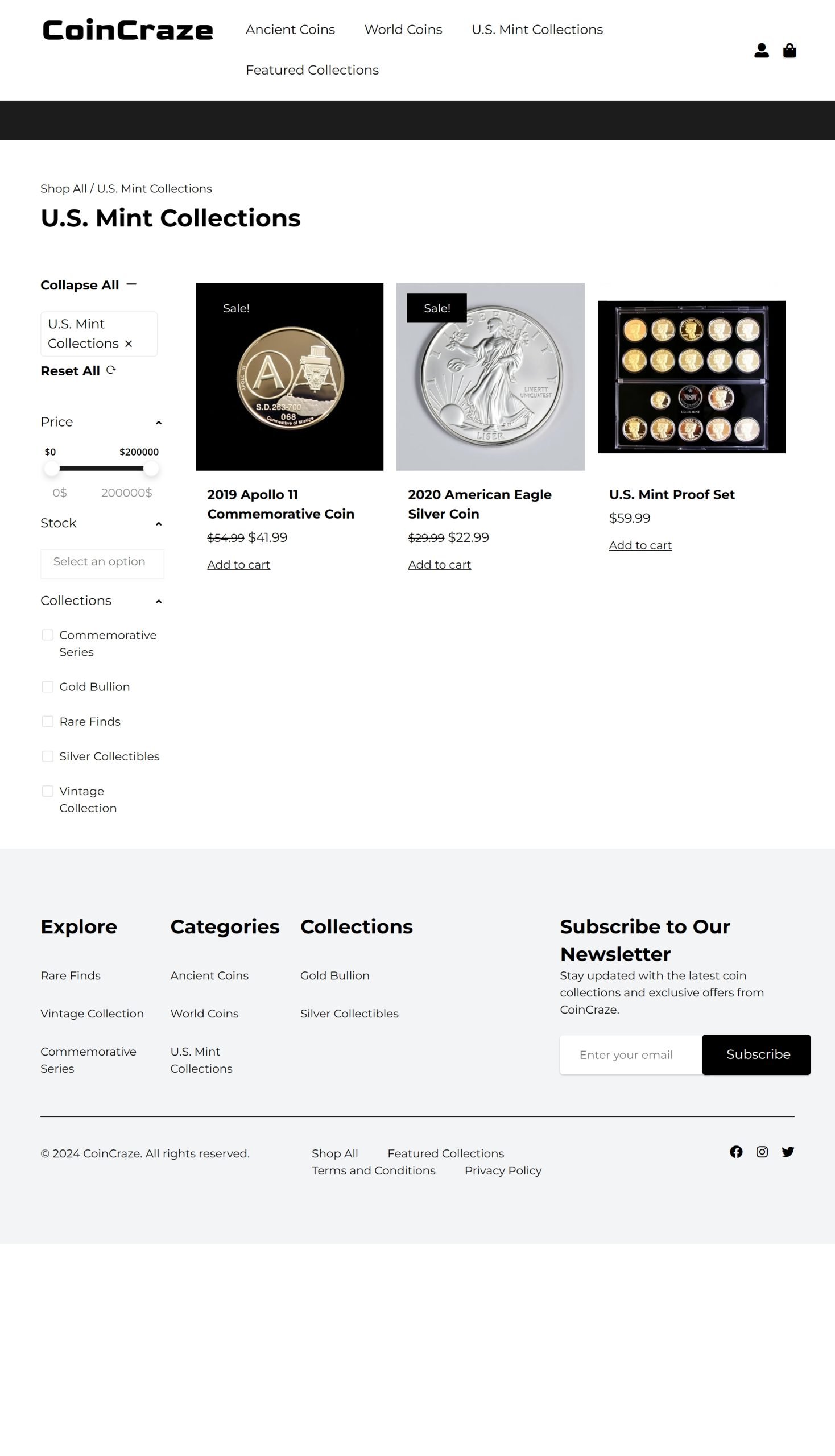The height and width of the screenshot is (1456, 835).
Task: Remove the U.S. Mint Collections filter tag
Action: (x=129, y=344)
